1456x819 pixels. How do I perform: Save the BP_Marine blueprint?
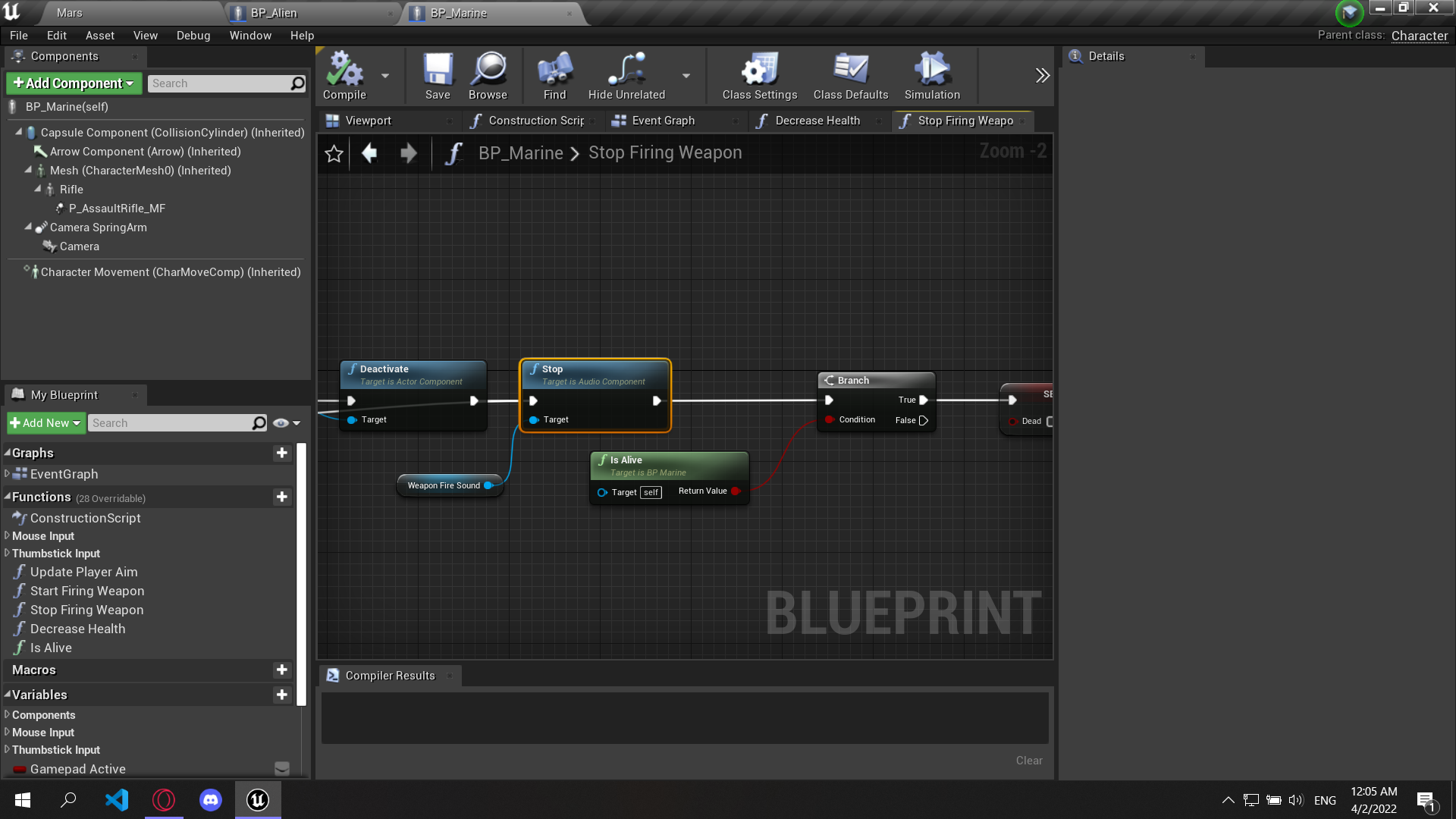tap(437, 75)
